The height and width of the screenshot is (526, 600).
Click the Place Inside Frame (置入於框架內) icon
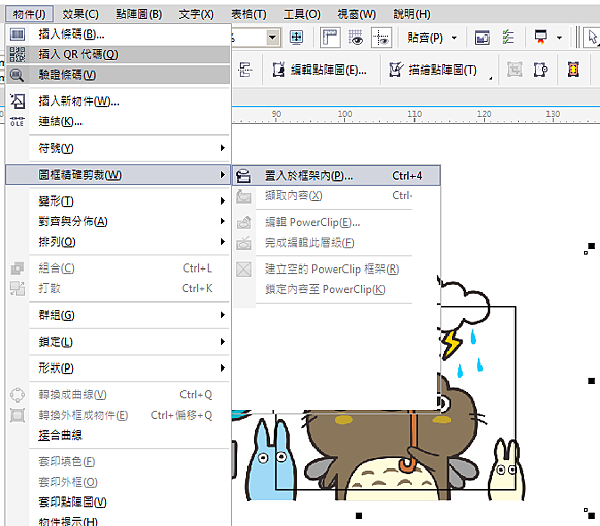tap(243, 176)
